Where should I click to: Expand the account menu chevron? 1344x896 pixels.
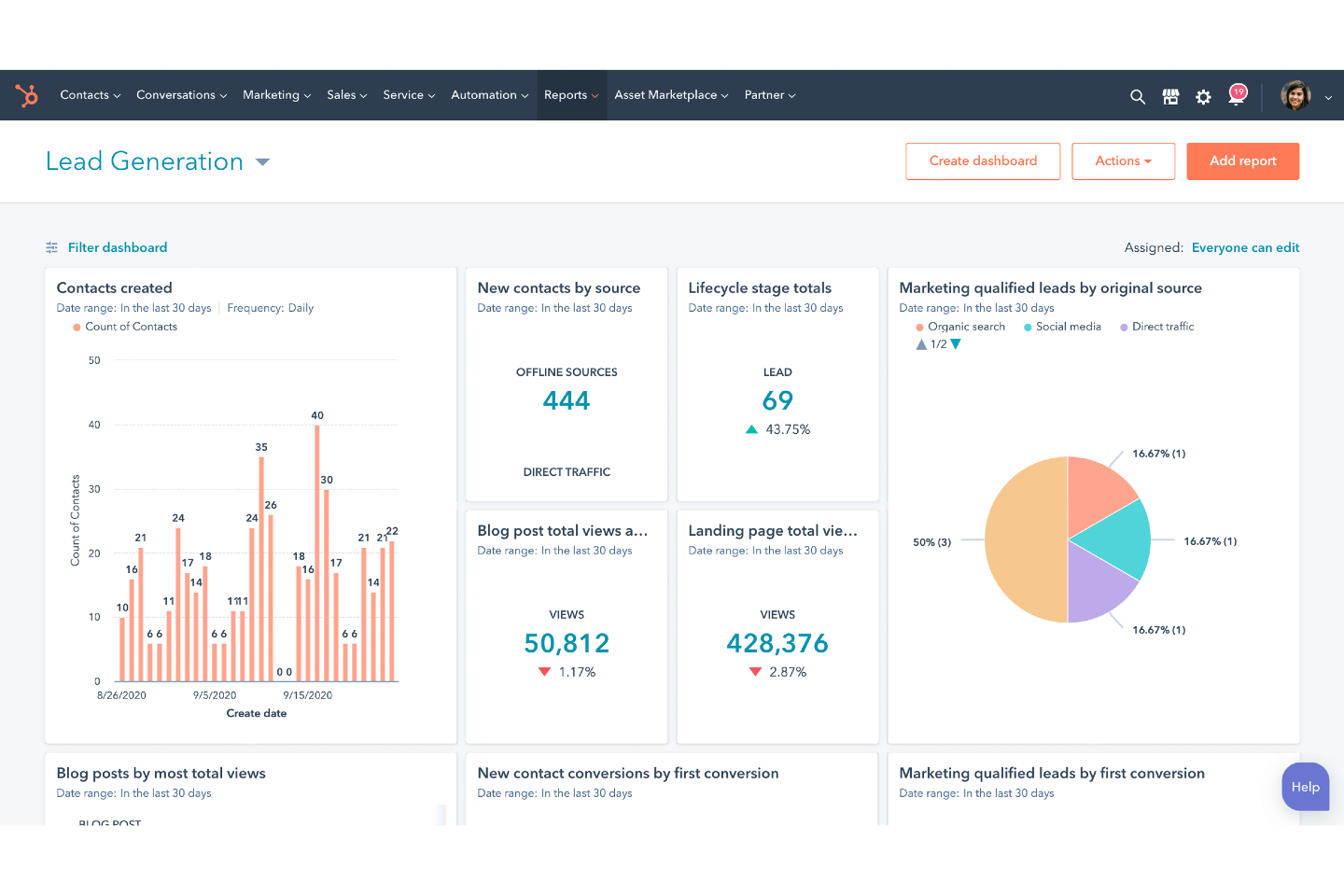pyautogui.click(x=1328, y=97)
